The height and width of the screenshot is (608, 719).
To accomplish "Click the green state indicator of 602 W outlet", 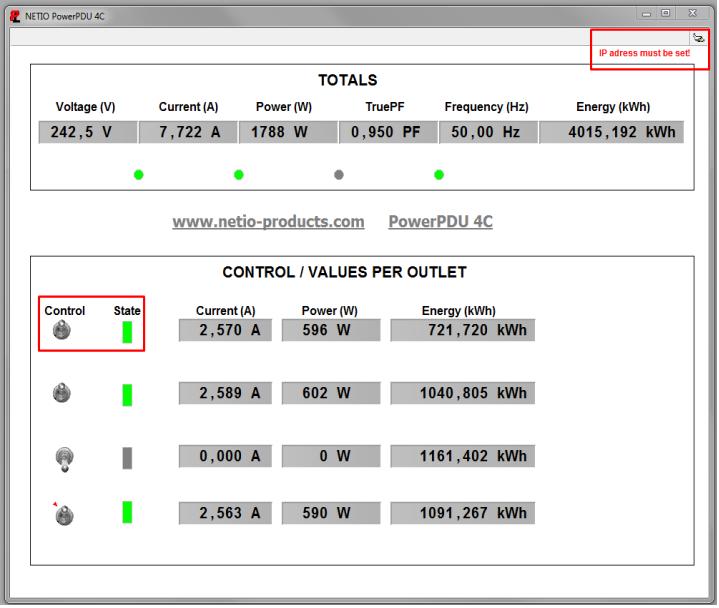I will point(127,395).
